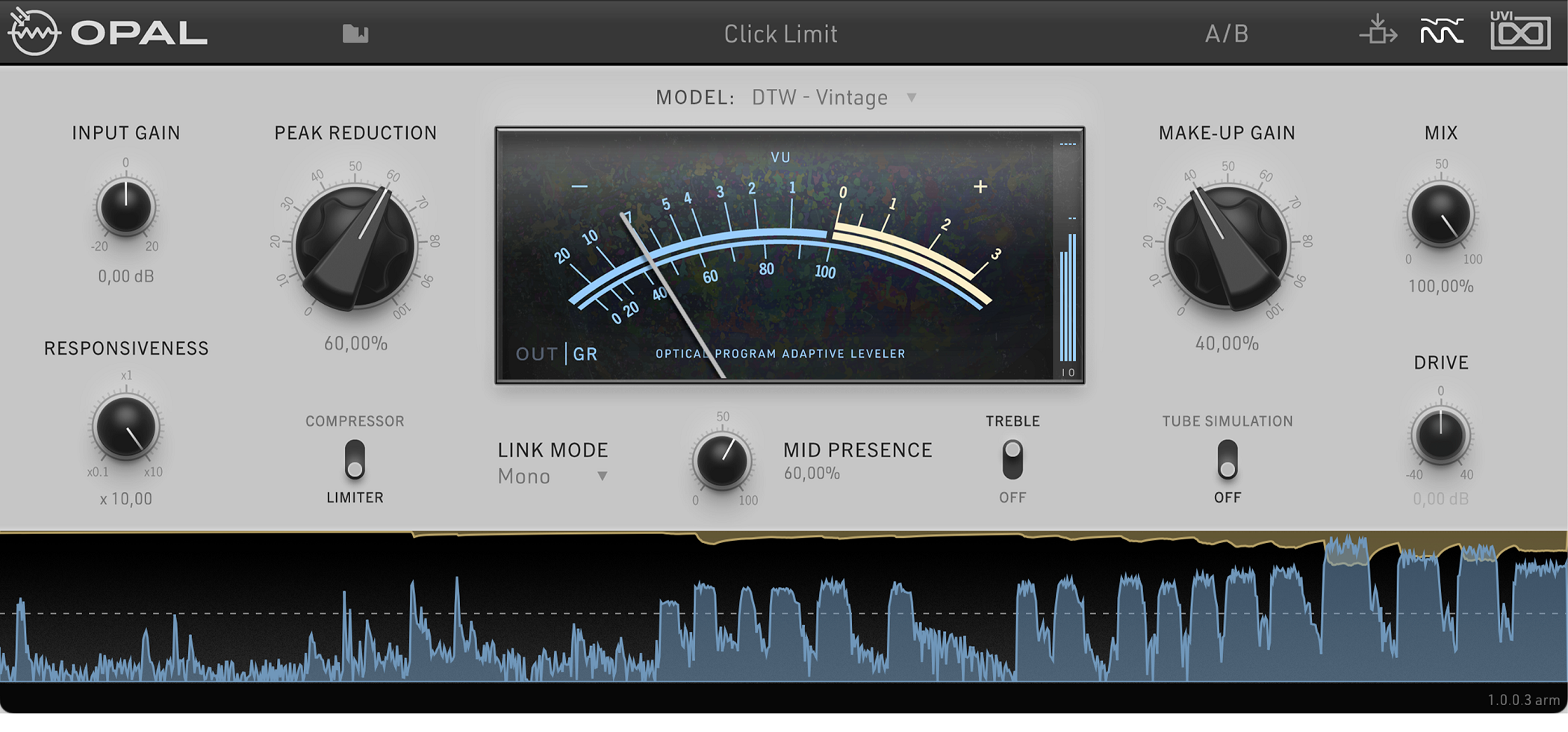Click the Peak Reduction knob

pos(355,246)
